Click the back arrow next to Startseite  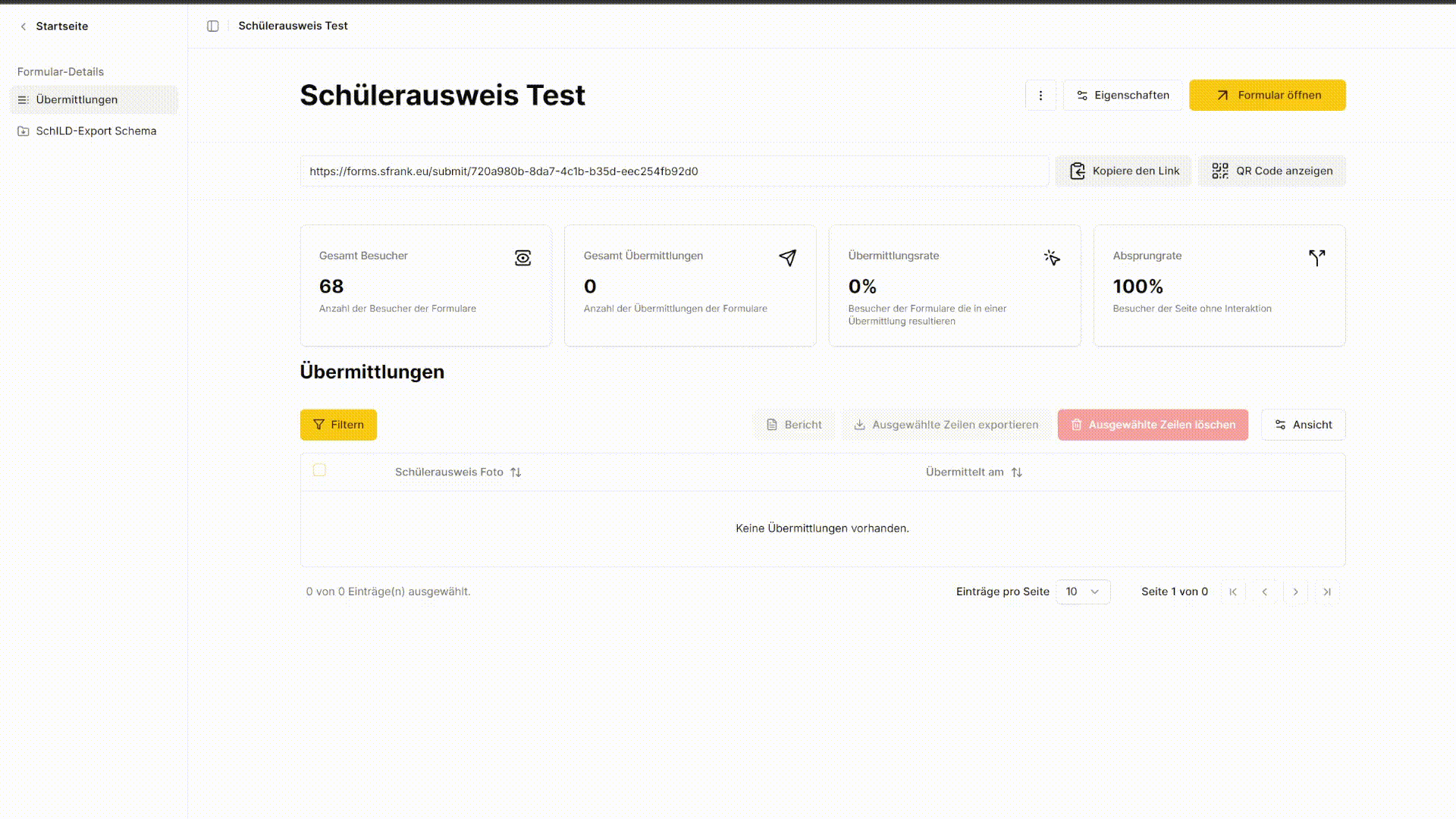point(22,26)
